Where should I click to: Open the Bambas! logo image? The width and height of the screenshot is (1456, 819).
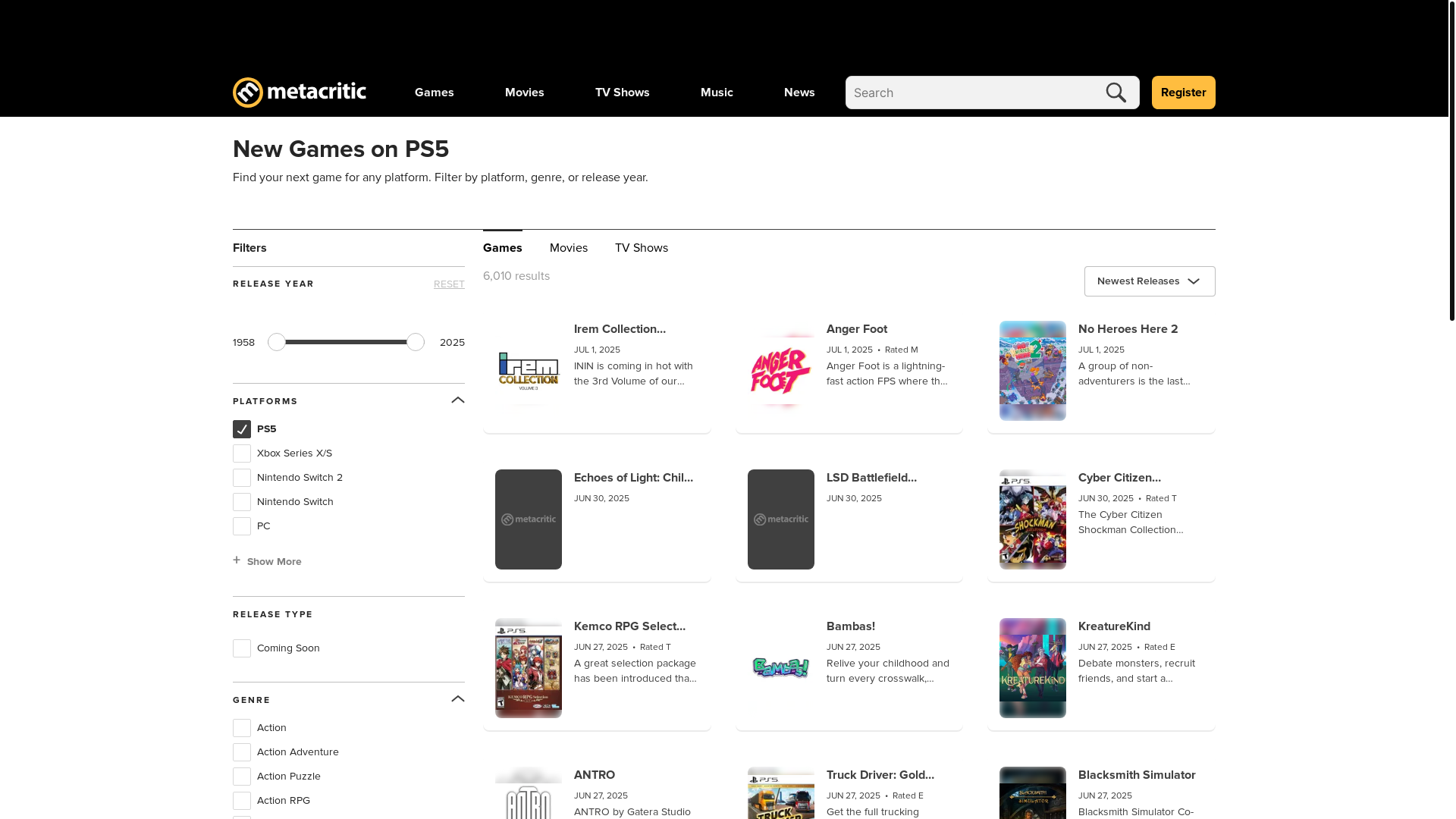(781, 668)
